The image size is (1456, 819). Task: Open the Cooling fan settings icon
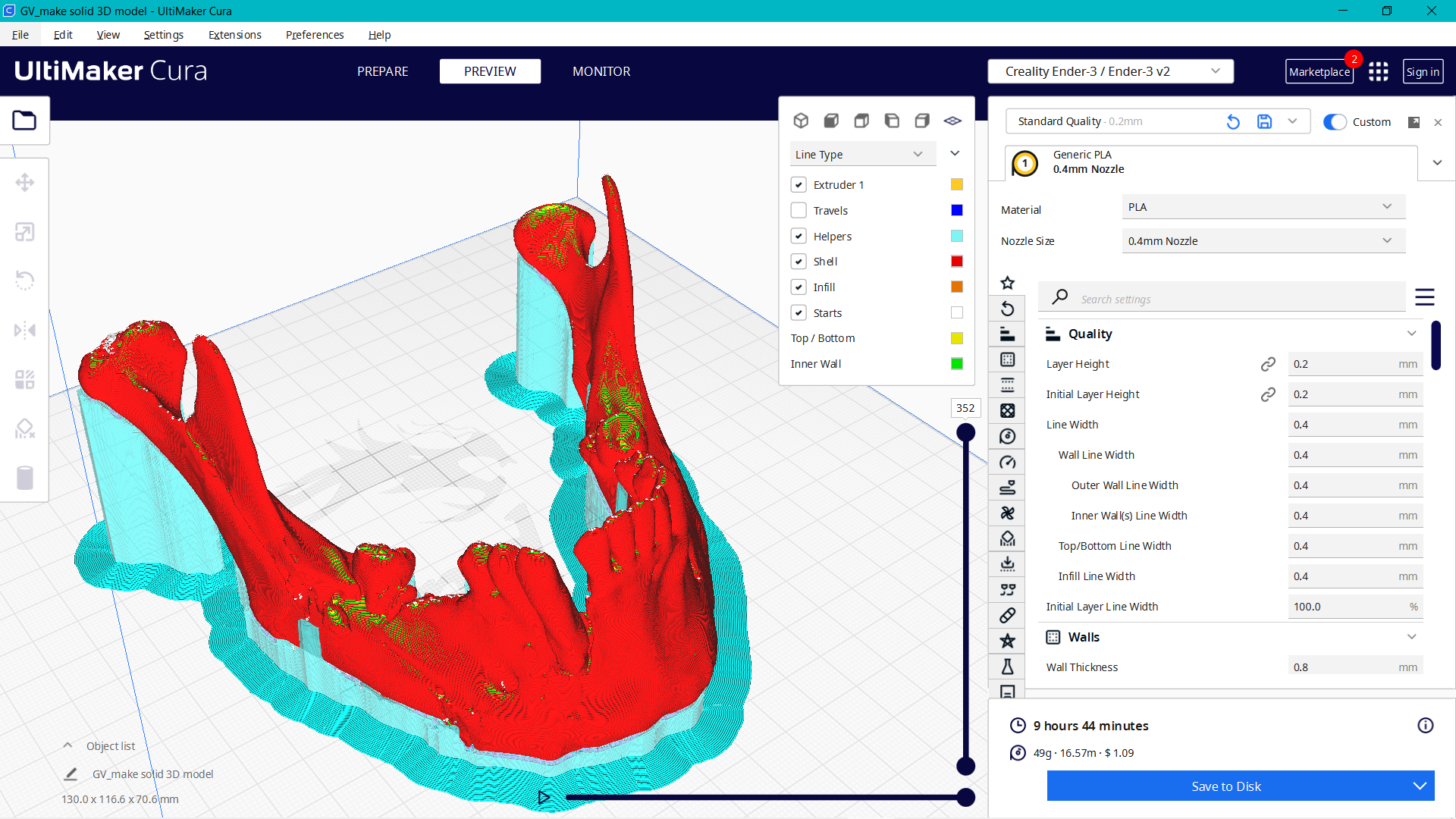click(x=1008, y=513)
